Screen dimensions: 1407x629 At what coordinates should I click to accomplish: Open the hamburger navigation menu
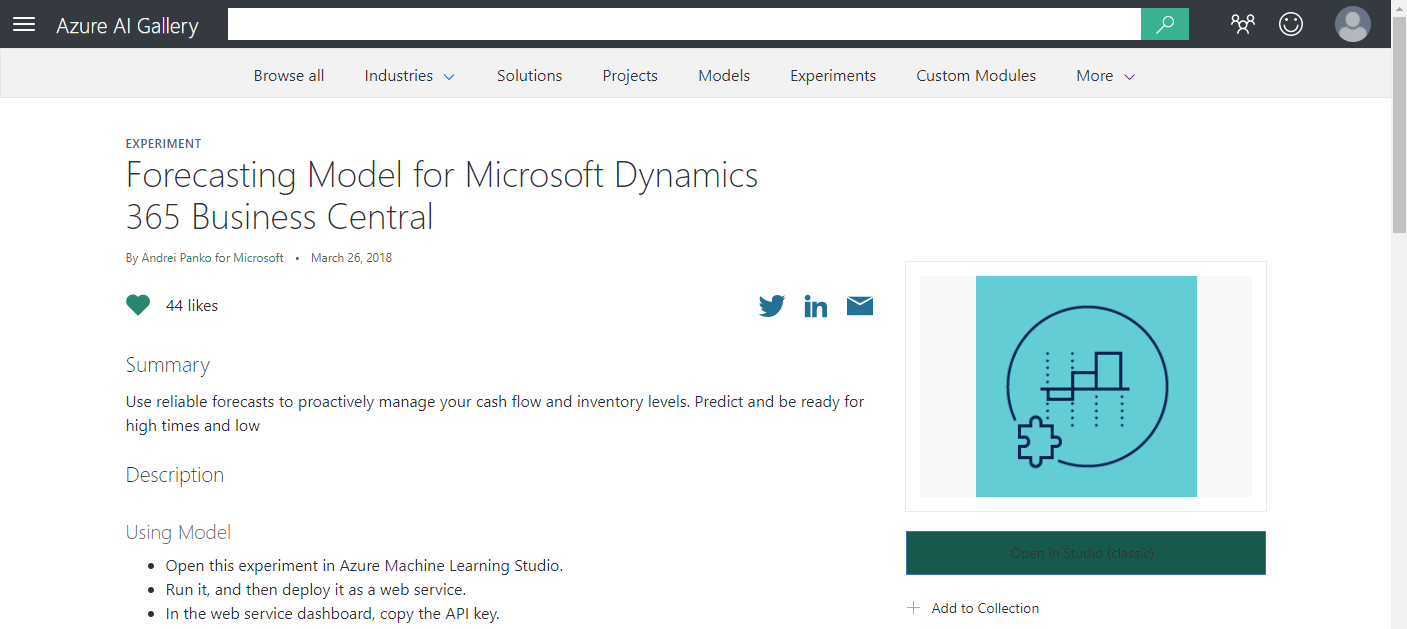tap(24, 24)
